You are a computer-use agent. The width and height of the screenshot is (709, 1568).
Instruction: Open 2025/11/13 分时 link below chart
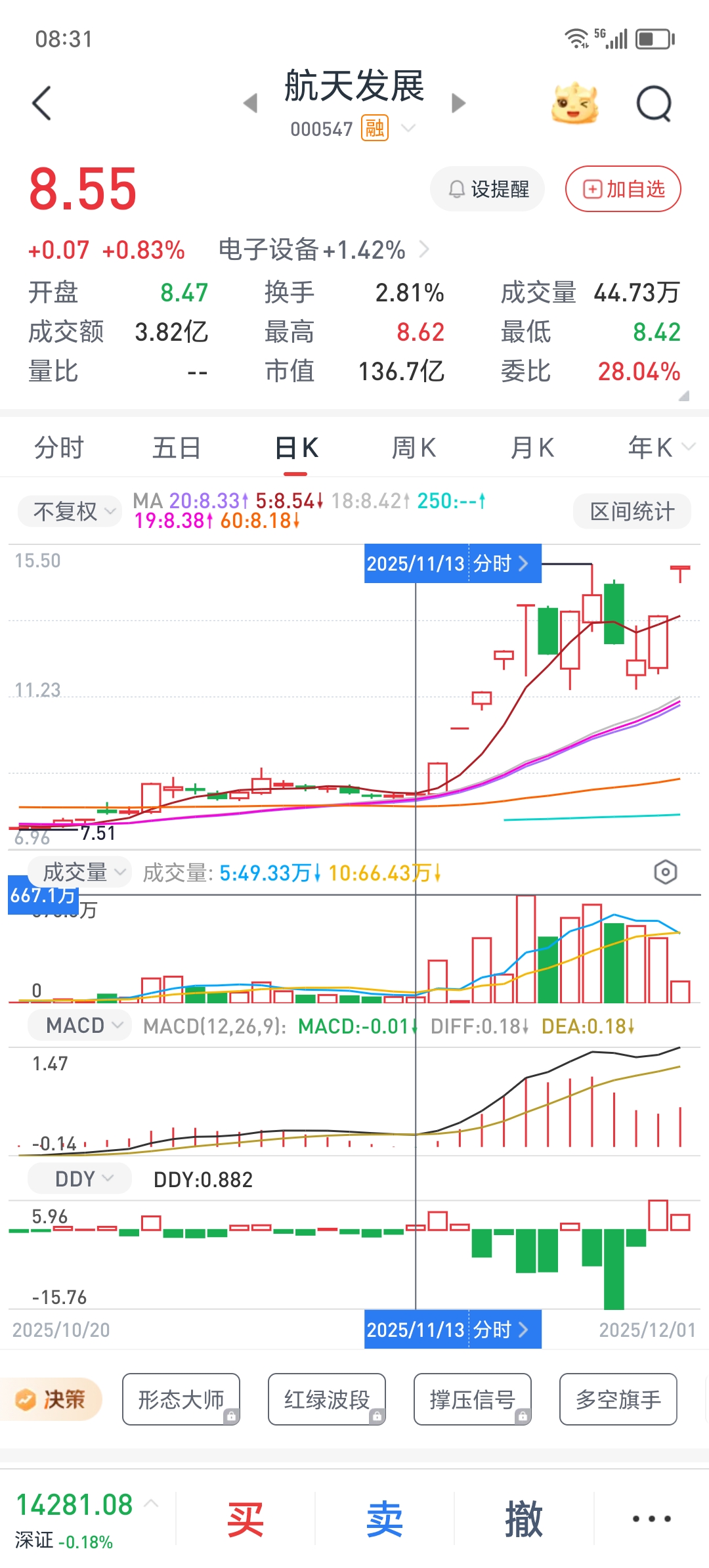point(452,1330)
